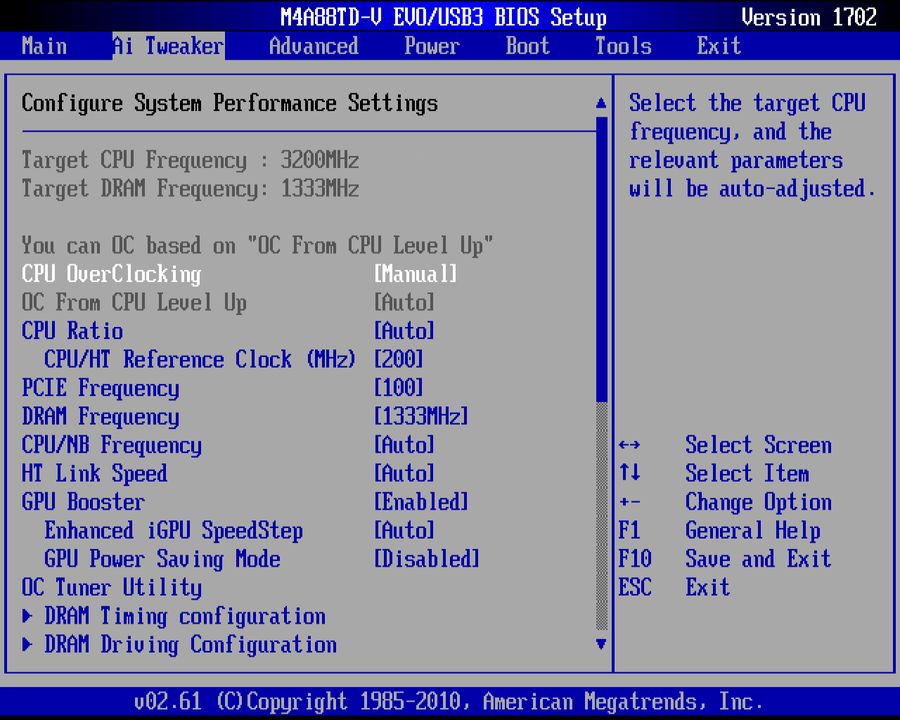Switch to the Ai Tweaker tab
900x720 pixels.
(x=167, y=46)
